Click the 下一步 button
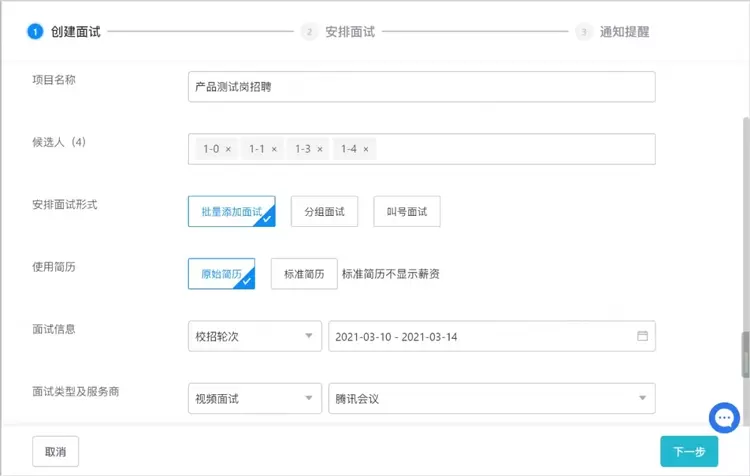 (688, 451)
